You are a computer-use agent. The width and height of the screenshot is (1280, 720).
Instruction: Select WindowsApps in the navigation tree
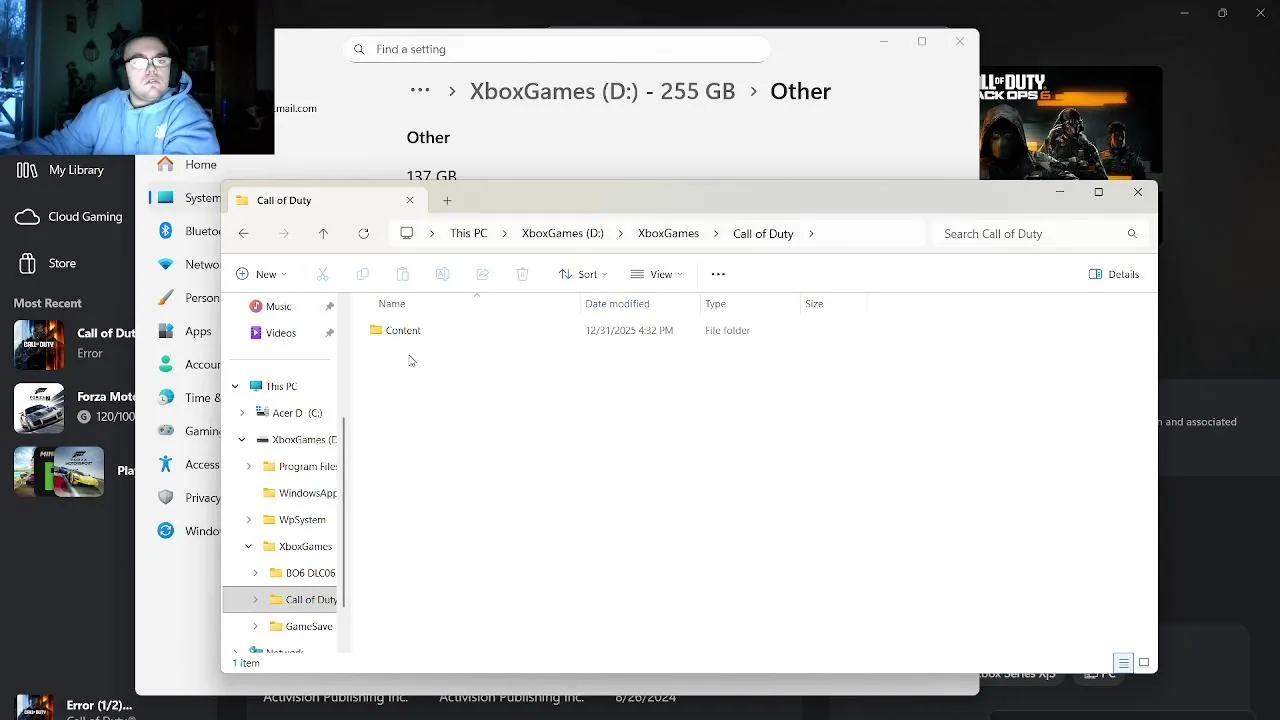[x=299, y=493]
